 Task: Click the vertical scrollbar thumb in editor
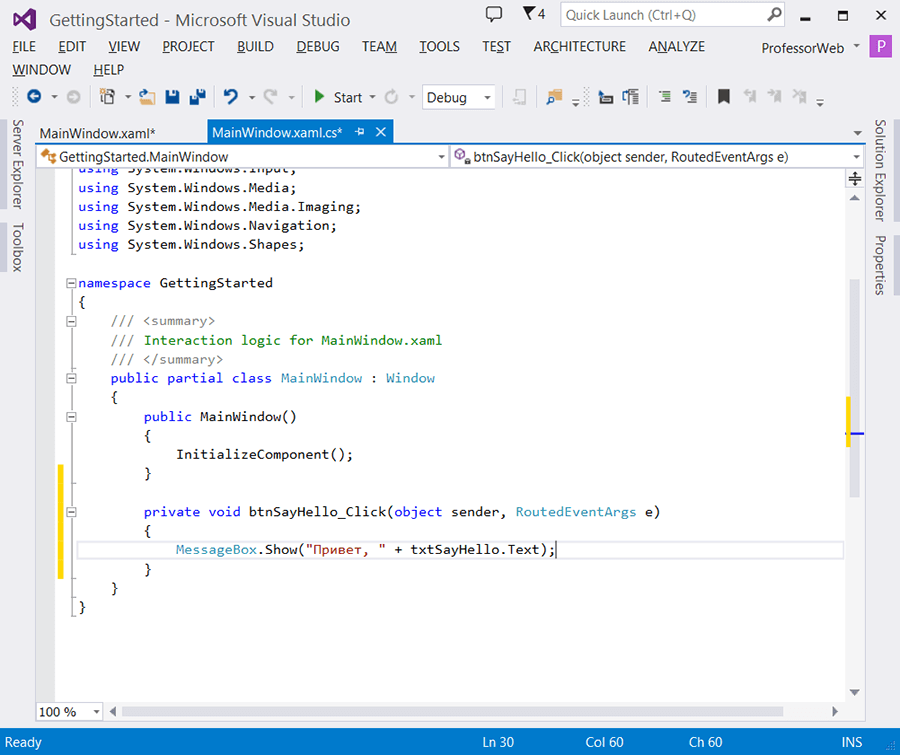pos(855,388)
